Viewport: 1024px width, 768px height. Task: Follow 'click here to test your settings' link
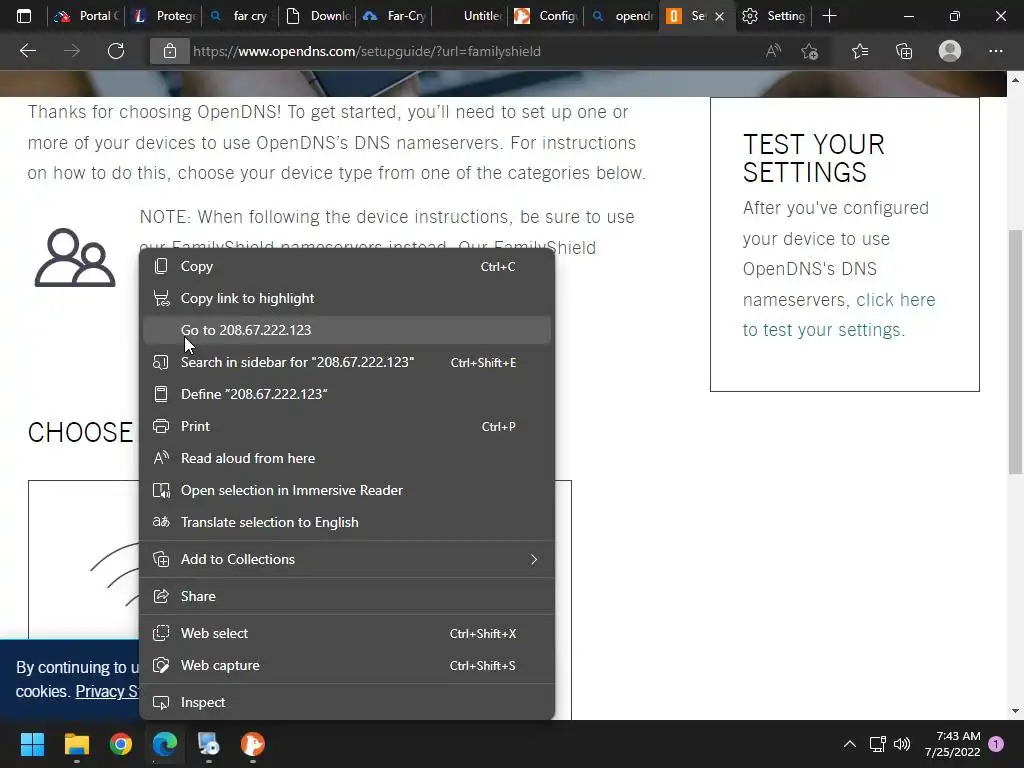point(839,315)
